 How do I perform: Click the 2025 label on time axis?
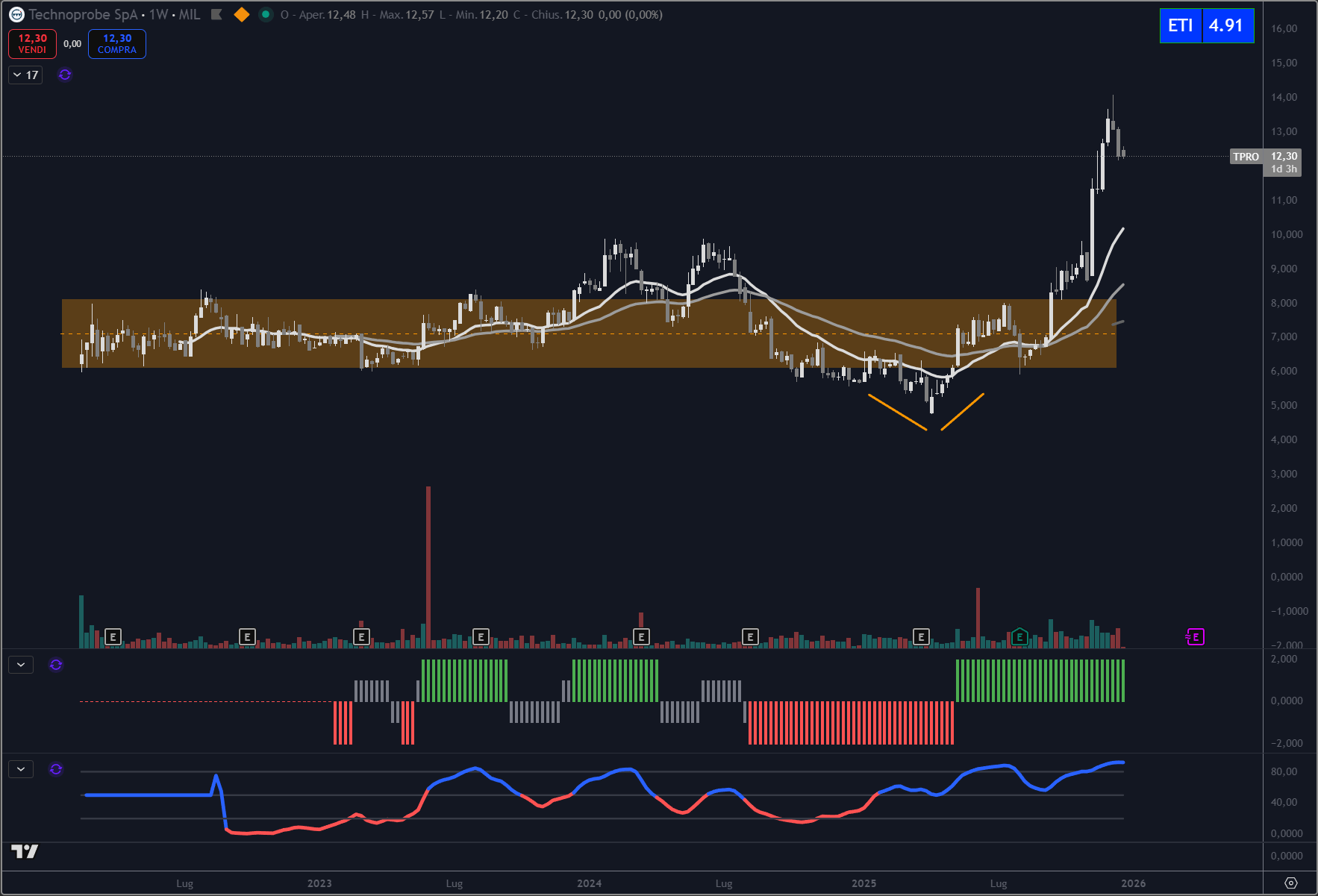coord(863,883)
